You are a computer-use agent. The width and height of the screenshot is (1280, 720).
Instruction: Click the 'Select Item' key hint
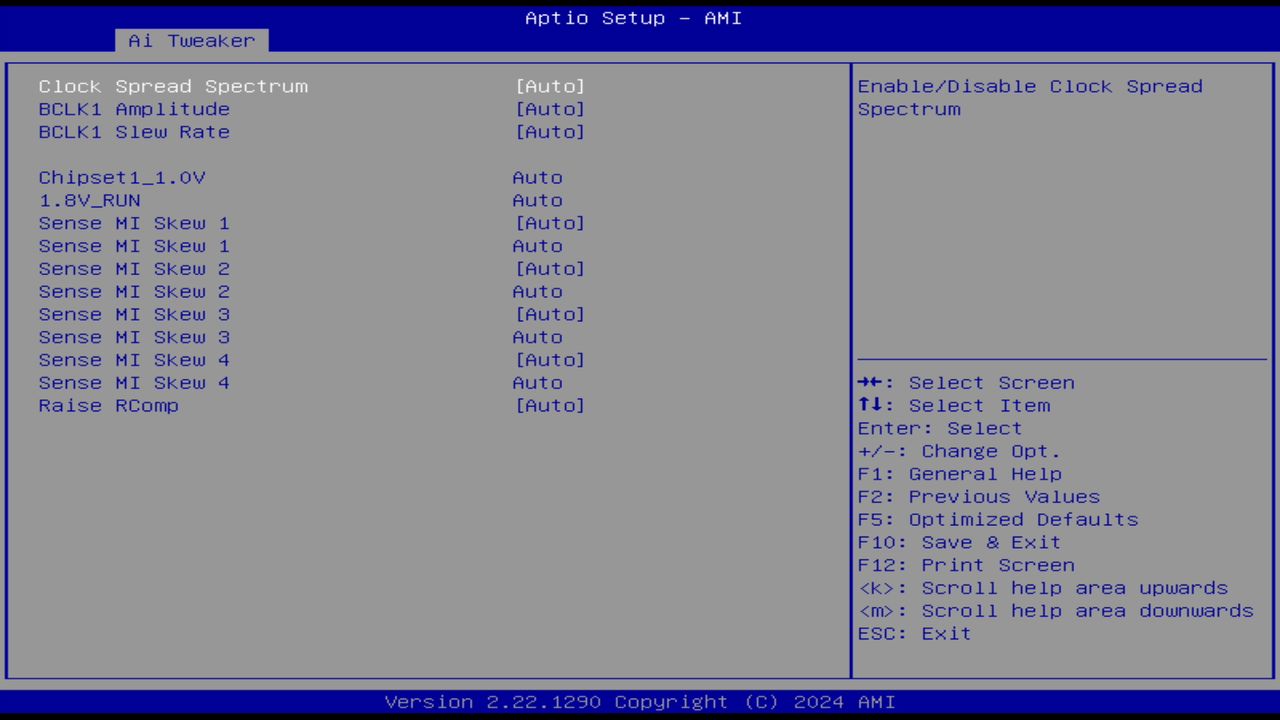click(954, 406)
